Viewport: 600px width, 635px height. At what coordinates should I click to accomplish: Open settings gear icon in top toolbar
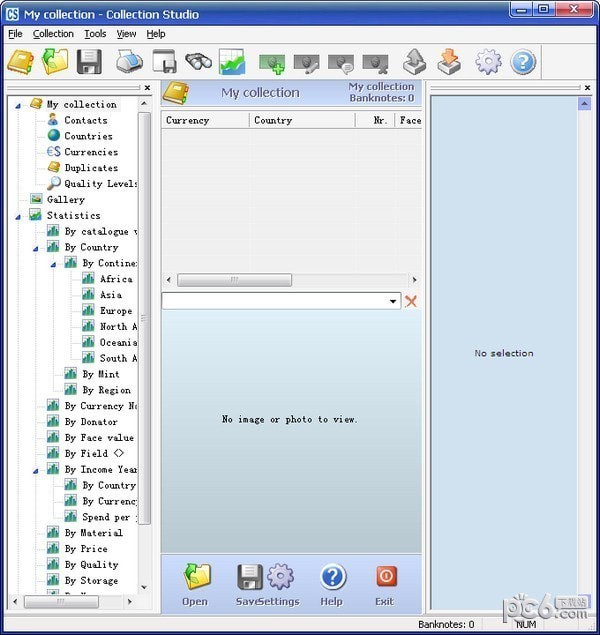coord(488,62)
